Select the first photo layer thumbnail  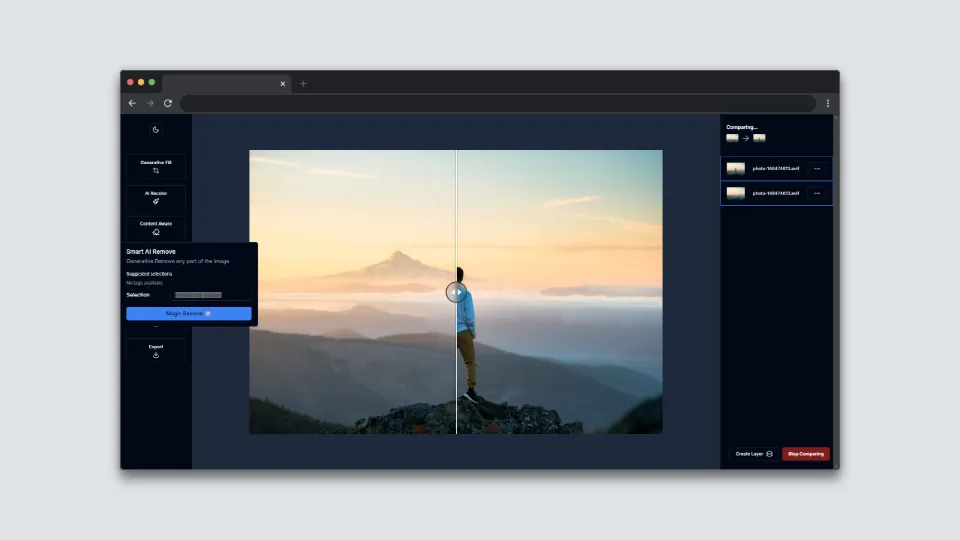735,168
